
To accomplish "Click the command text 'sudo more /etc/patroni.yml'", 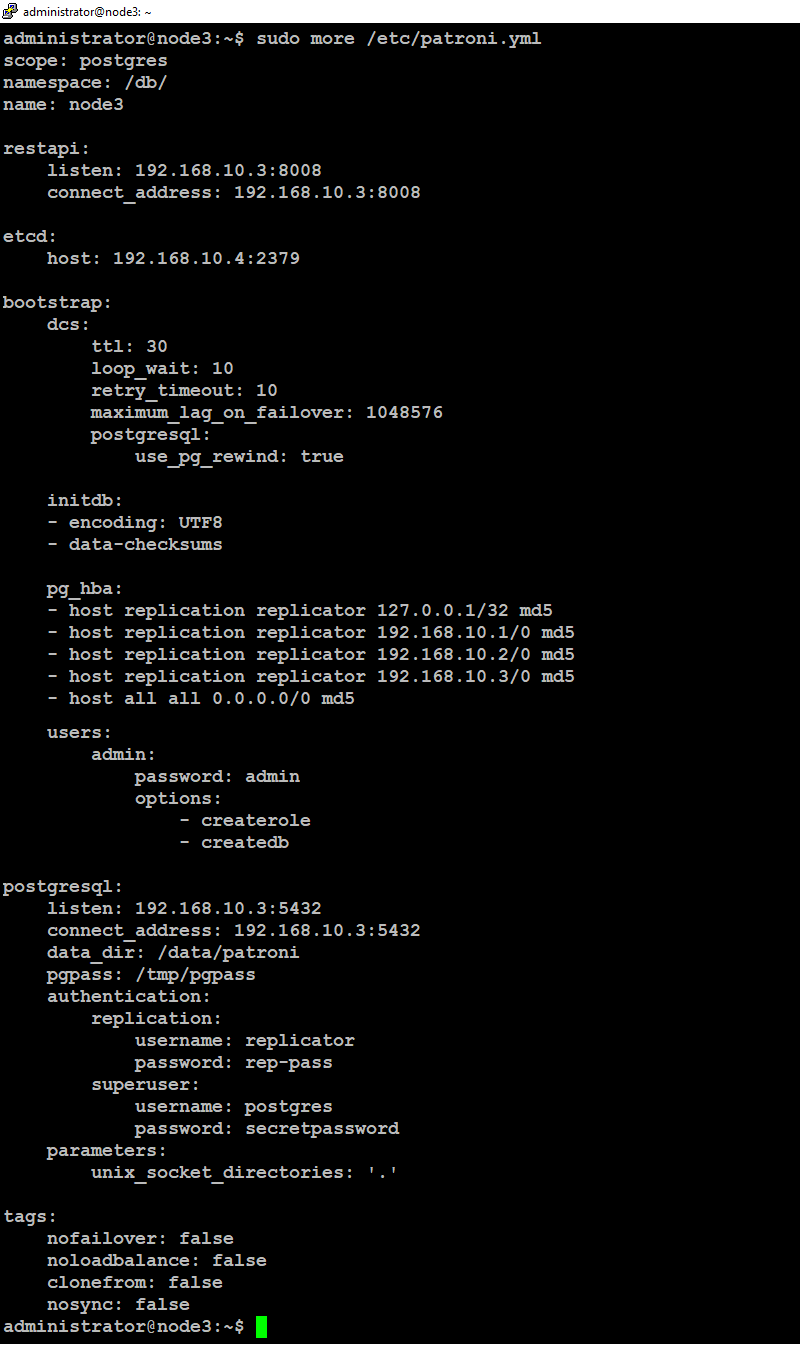I will [399, 38].
